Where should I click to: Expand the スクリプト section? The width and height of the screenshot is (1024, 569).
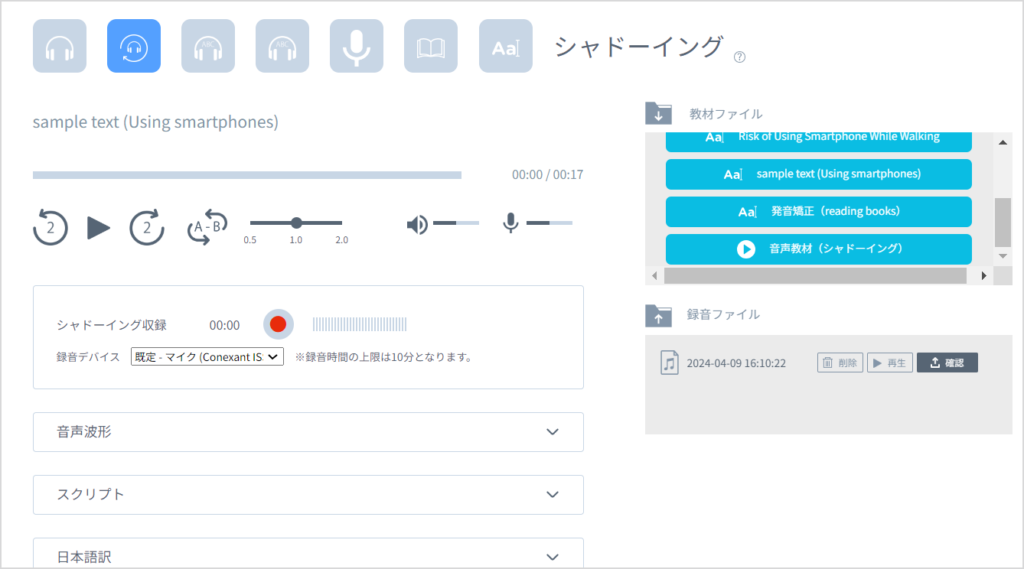pos(308,495)
